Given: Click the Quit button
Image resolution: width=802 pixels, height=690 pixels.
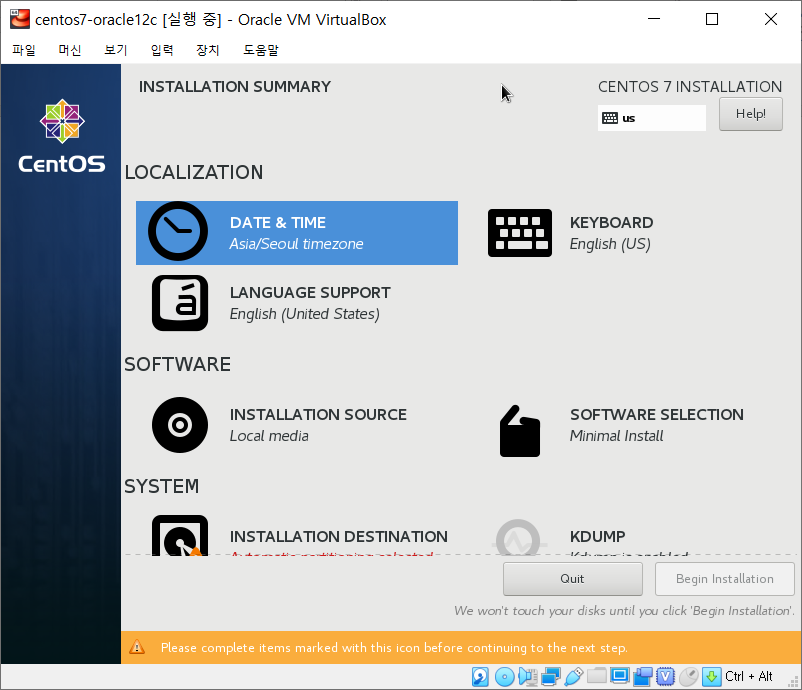Looking at the screenshot, I should pos(572,578).
